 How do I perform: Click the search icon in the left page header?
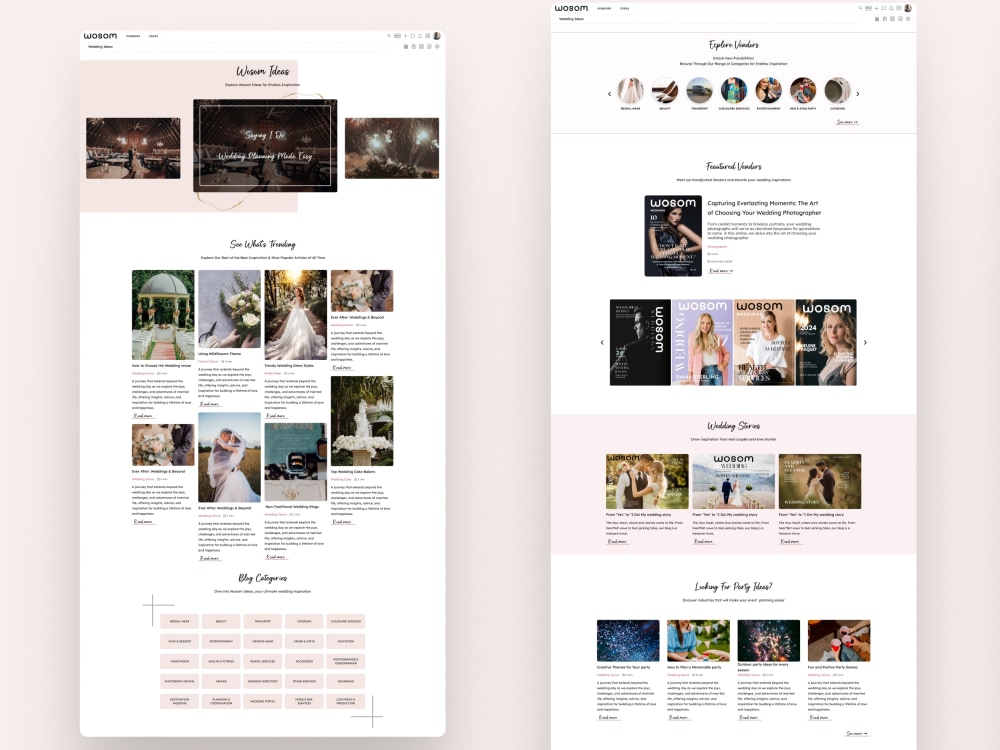[x=389, y=36]
